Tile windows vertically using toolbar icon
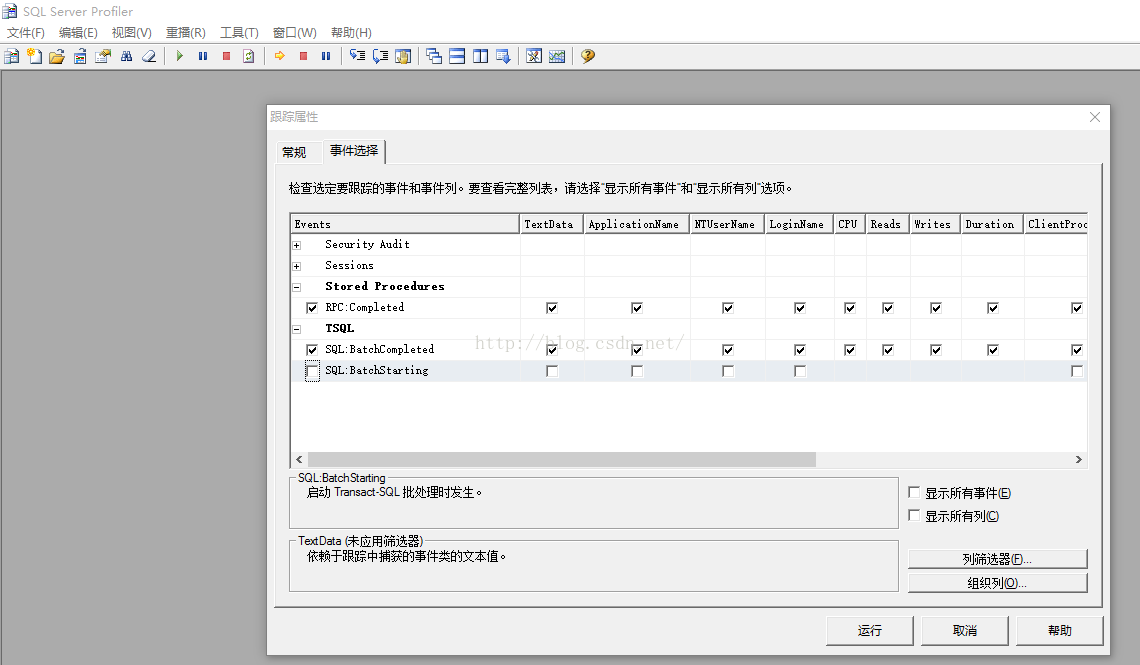 tap(481, 56)
